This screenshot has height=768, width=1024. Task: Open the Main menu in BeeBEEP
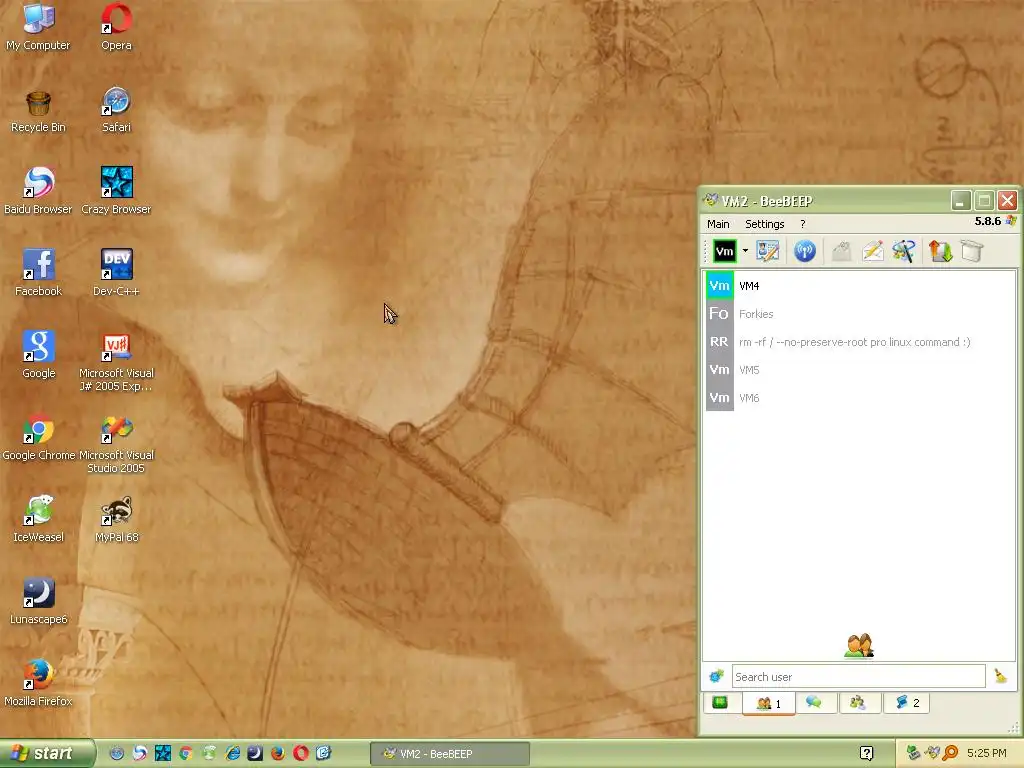[x=718, y=224]
